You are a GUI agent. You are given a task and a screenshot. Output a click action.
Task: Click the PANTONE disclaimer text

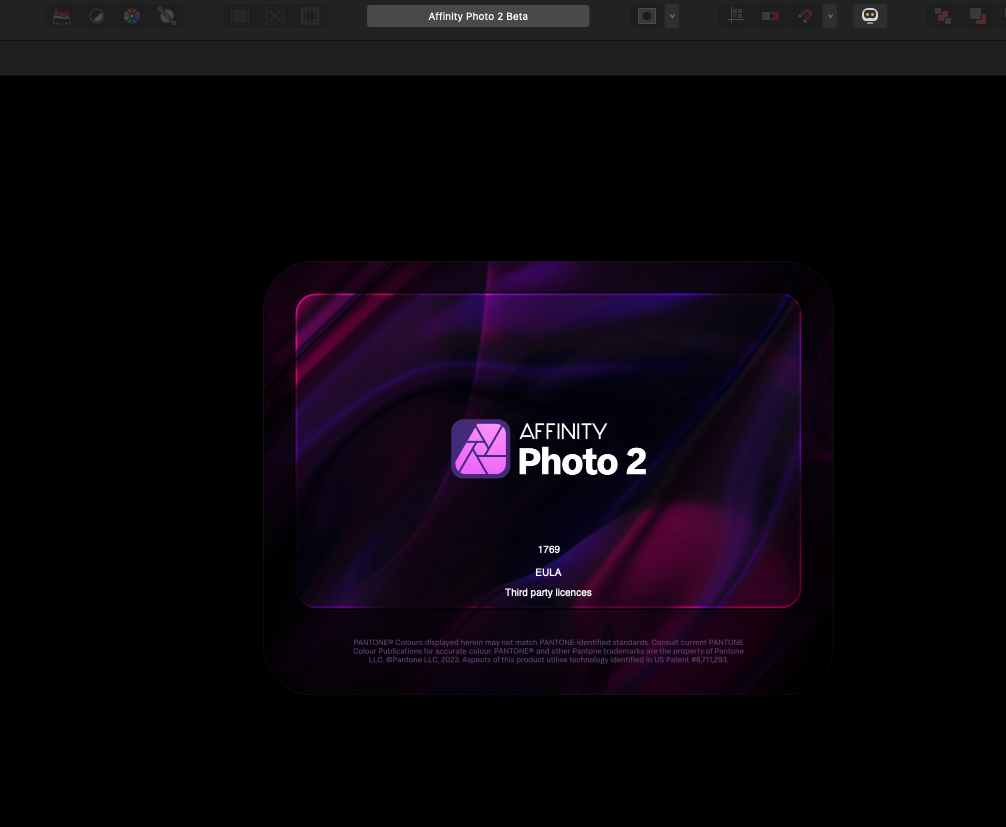[x=549, y=651]
